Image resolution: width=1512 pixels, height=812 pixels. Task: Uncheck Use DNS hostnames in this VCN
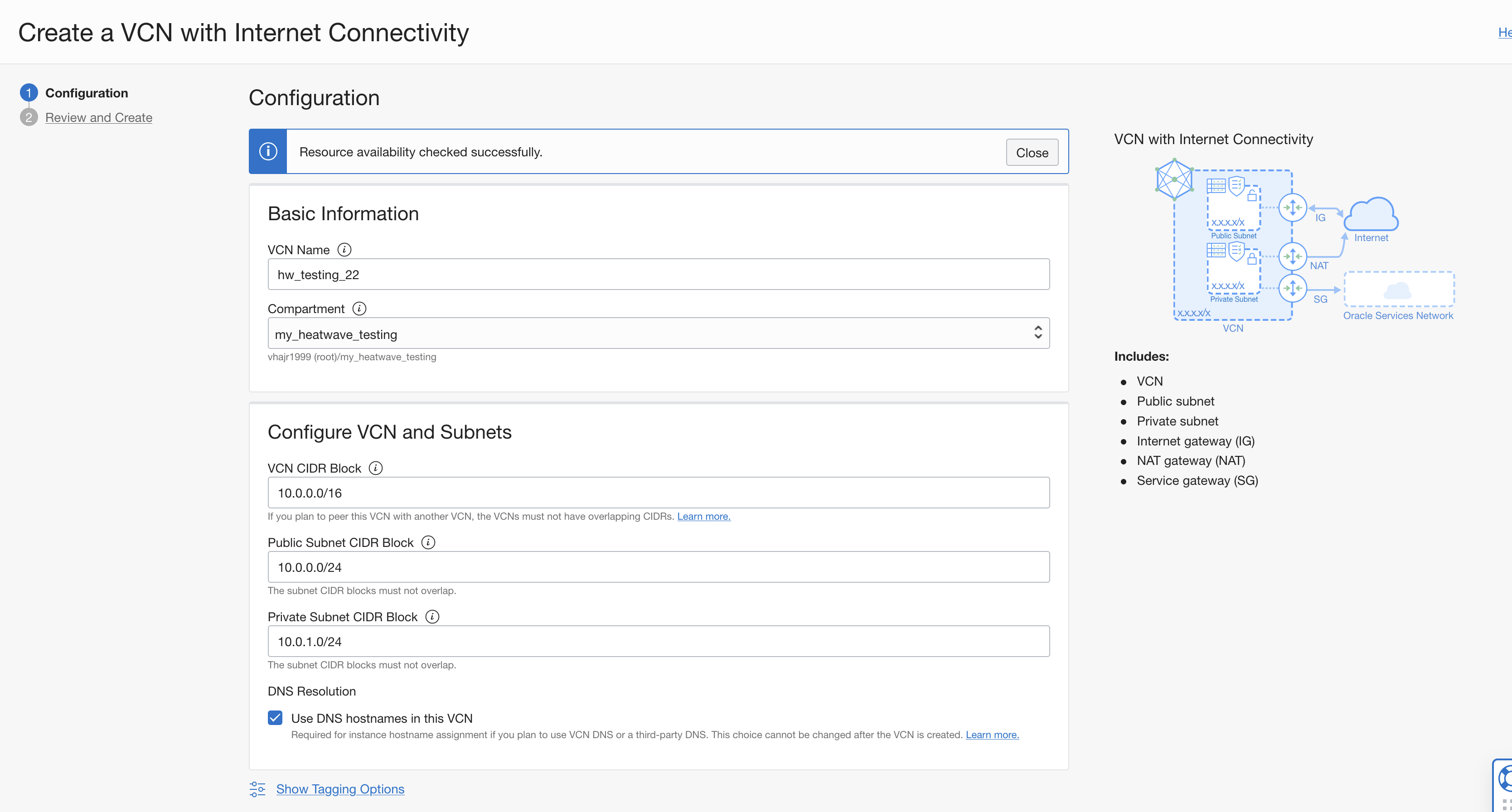point(275,718)
